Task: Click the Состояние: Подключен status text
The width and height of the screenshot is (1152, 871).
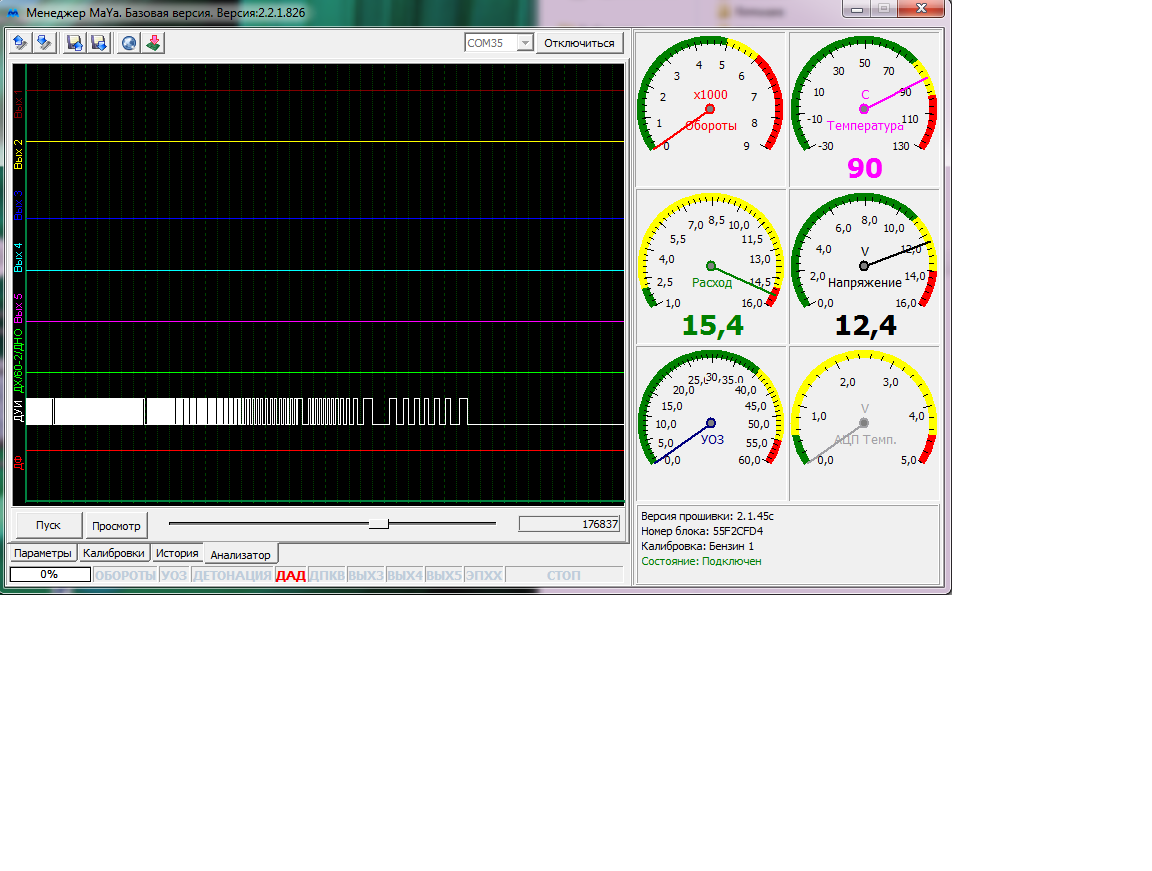Action: click(701, 561)
